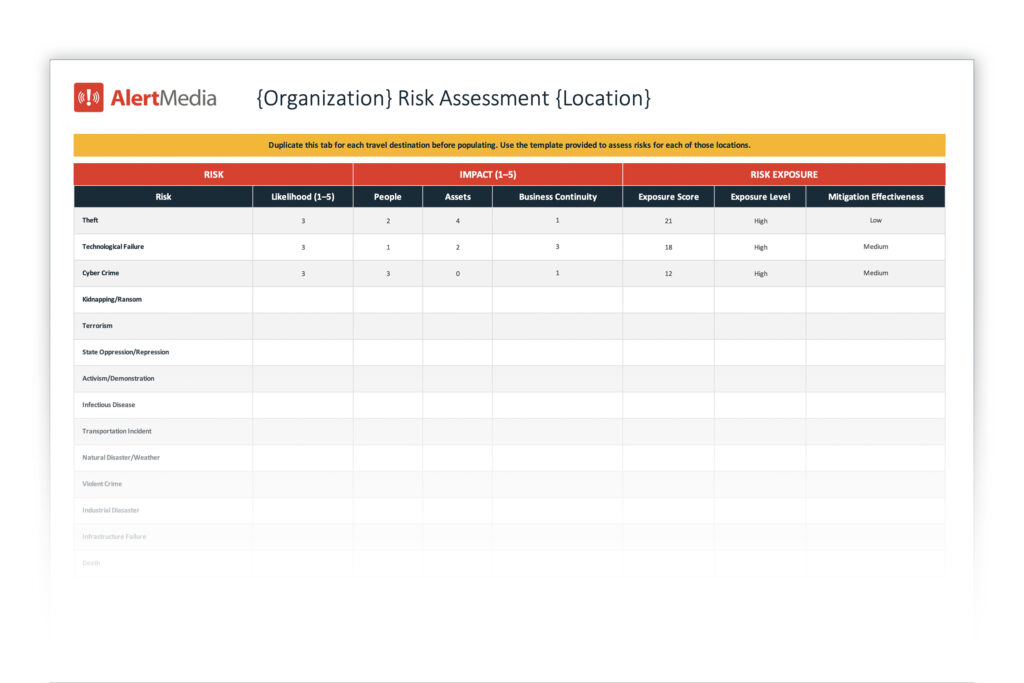Select the red RISK section header
The image size is (1024, 683).
click(x=213, y=174)
